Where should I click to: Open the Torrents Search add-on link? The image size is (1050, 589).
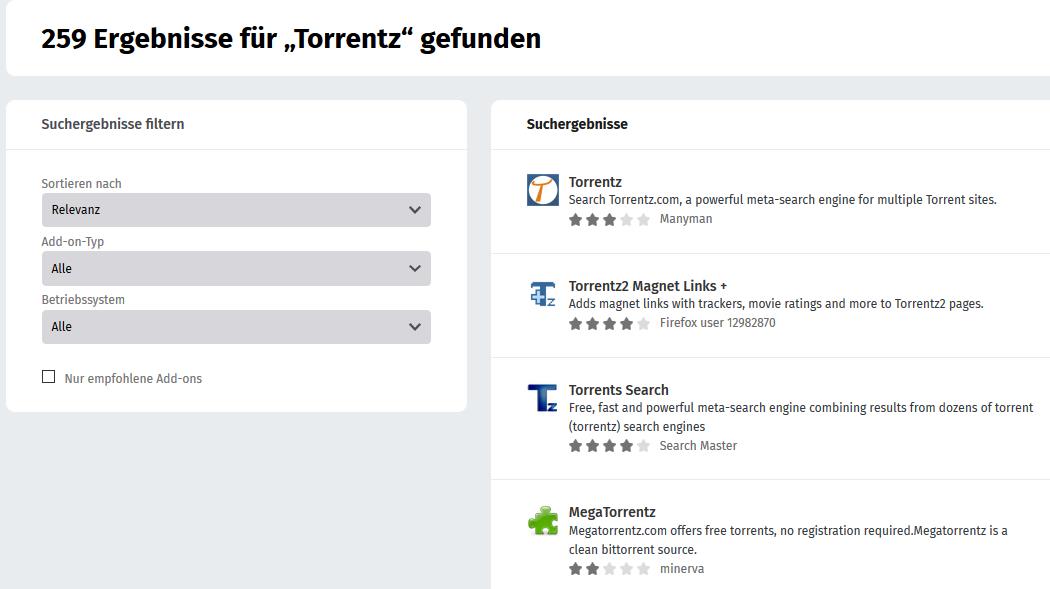618,390
